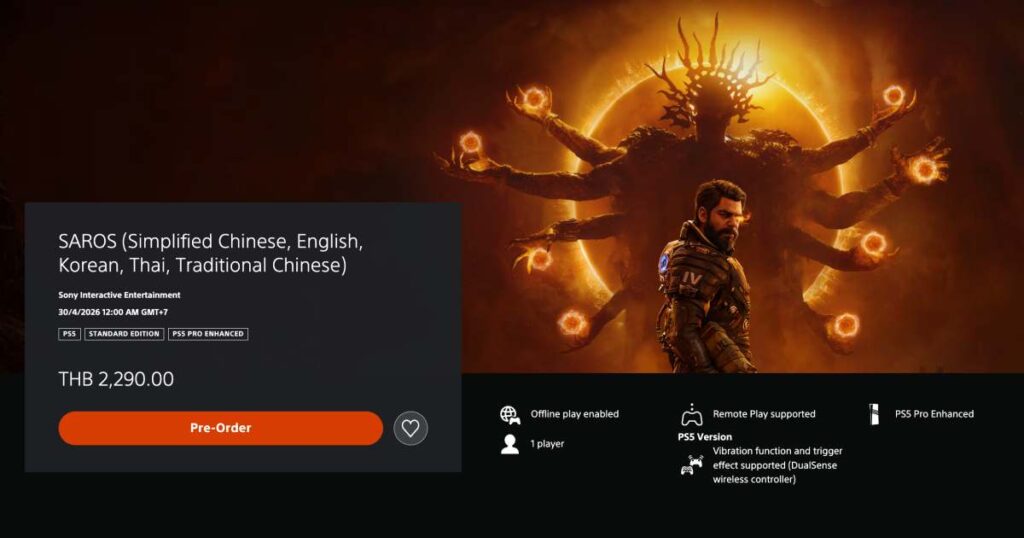This screenshot has width=1024, height=538.
Task: Click the Remote Play supported label
Action: (764, 414)
